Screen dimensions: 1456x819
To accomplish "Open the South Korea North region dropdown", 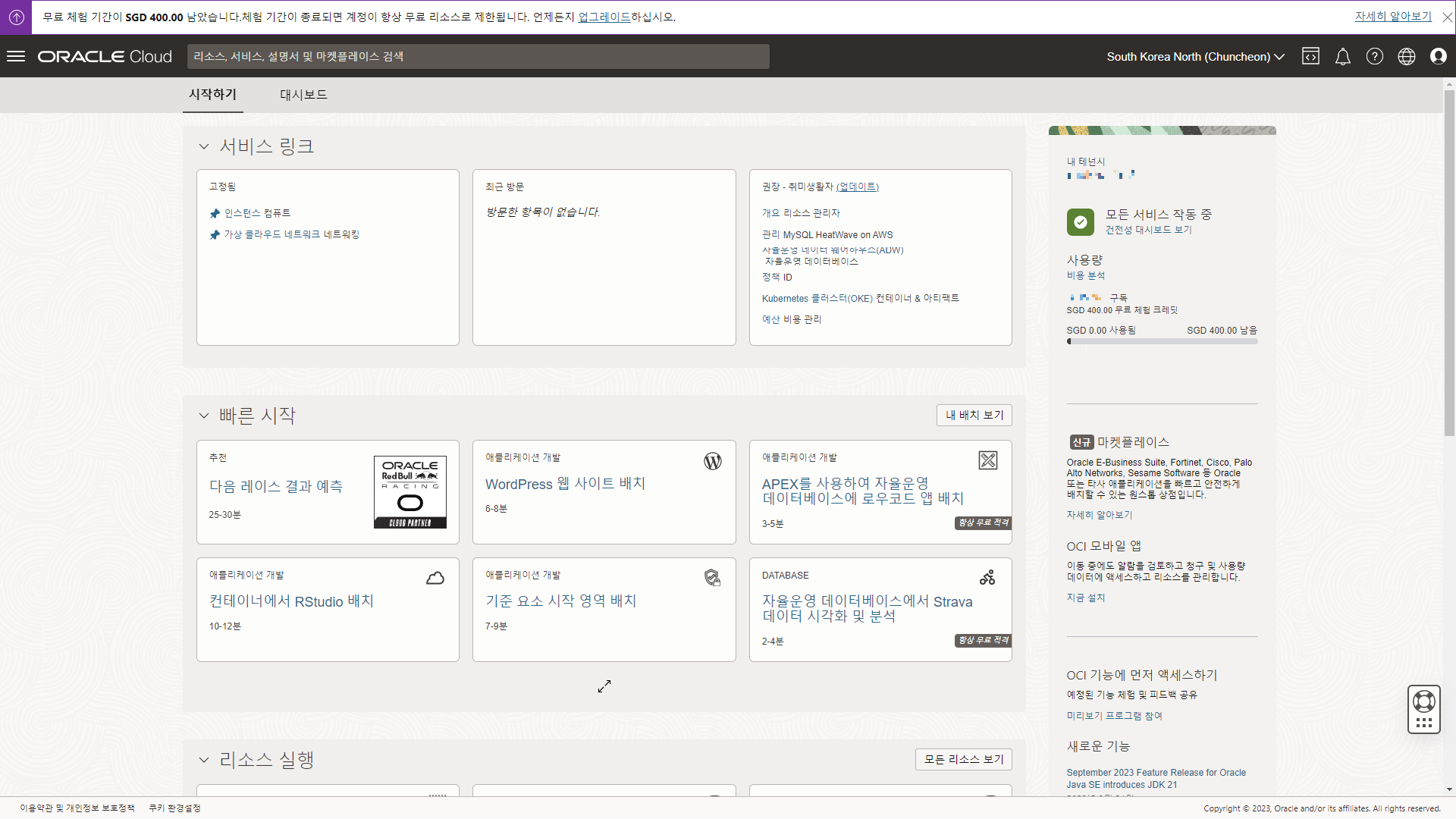I will [1195, 56].
